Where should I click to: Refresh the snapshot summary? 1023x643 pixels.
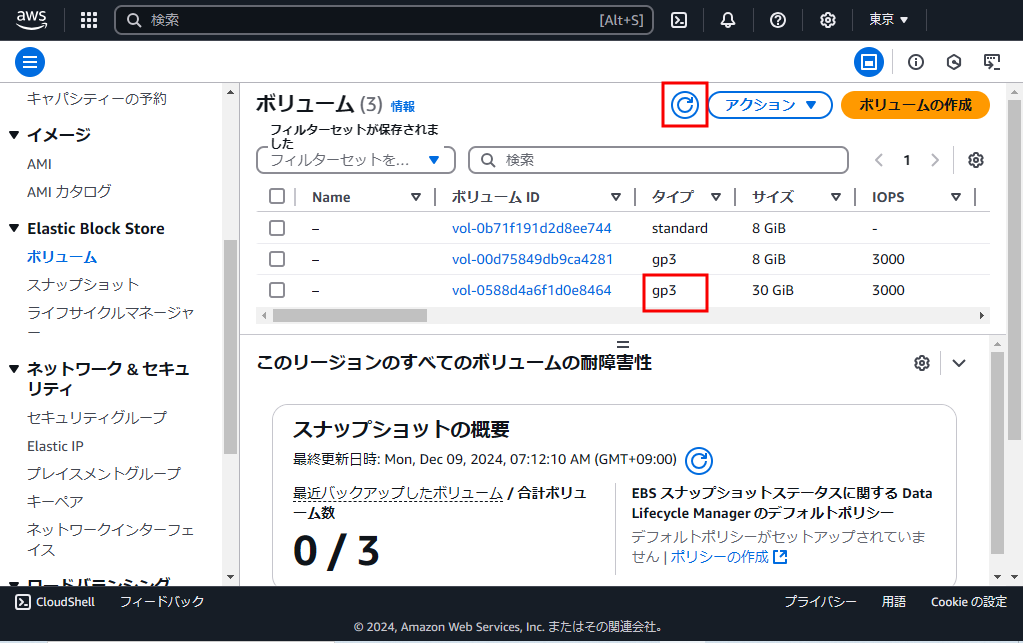(x=699, y=460)
